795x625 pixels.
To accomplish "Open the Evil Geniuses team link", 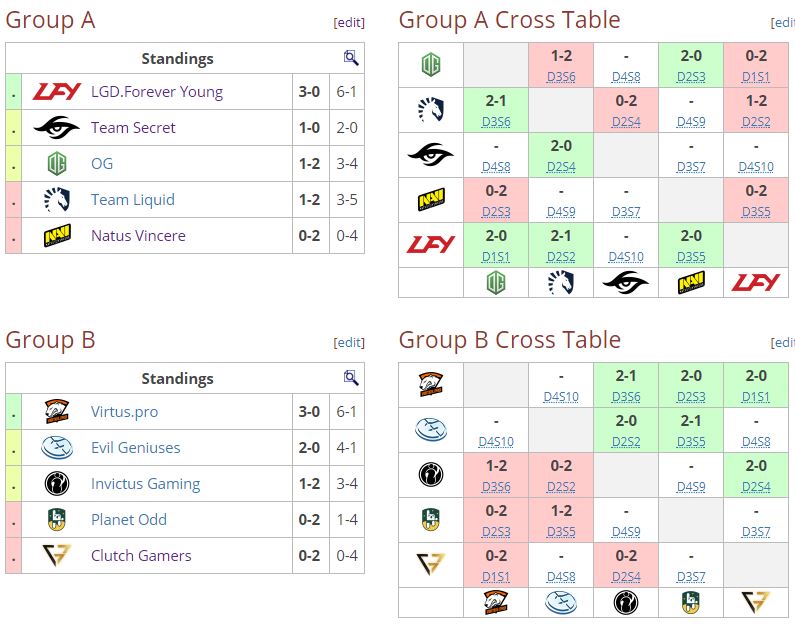I will tap(136, 448).
